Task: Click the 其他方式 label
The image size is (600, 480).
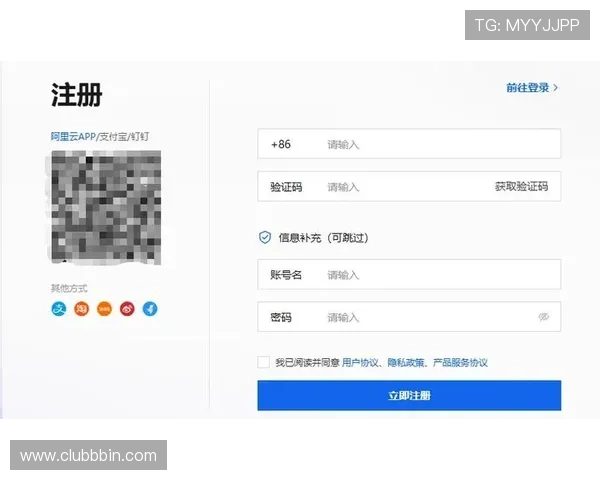Action: pos(69,288)
